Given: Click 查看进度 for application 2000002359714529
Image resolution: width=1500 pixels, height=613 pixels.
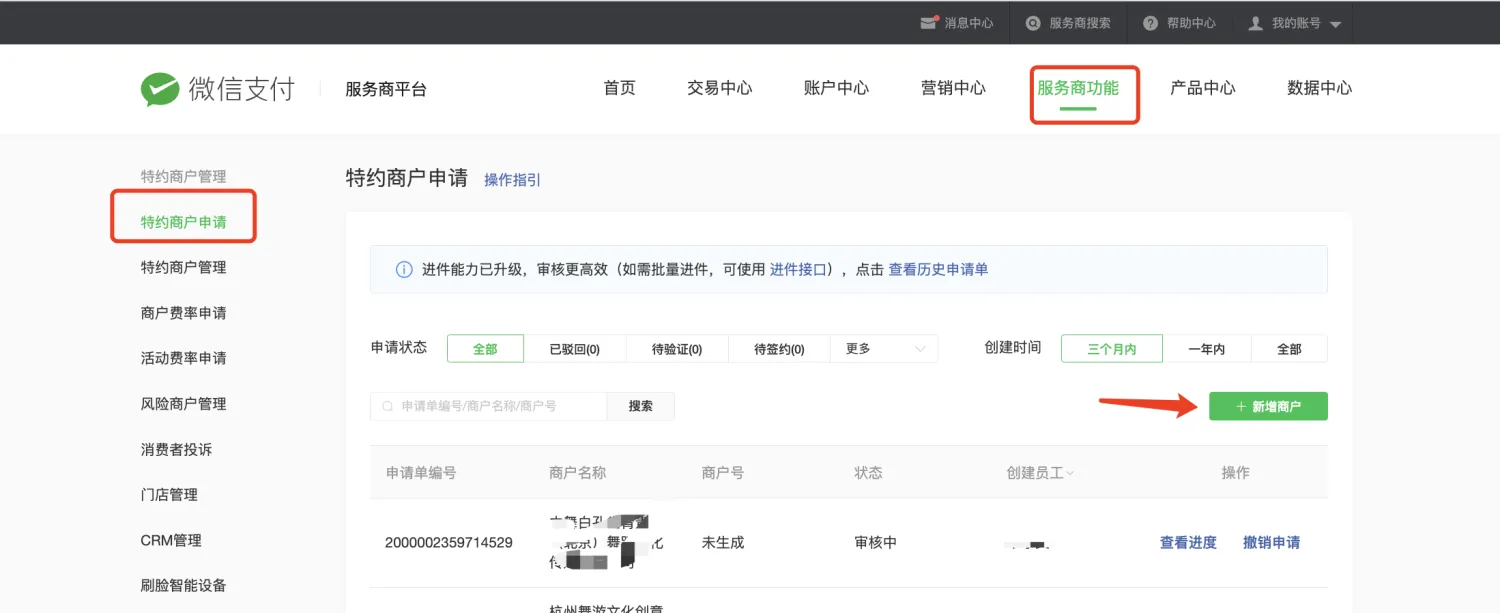Looking at the screenshot, I should click(x=1188, y=542).
